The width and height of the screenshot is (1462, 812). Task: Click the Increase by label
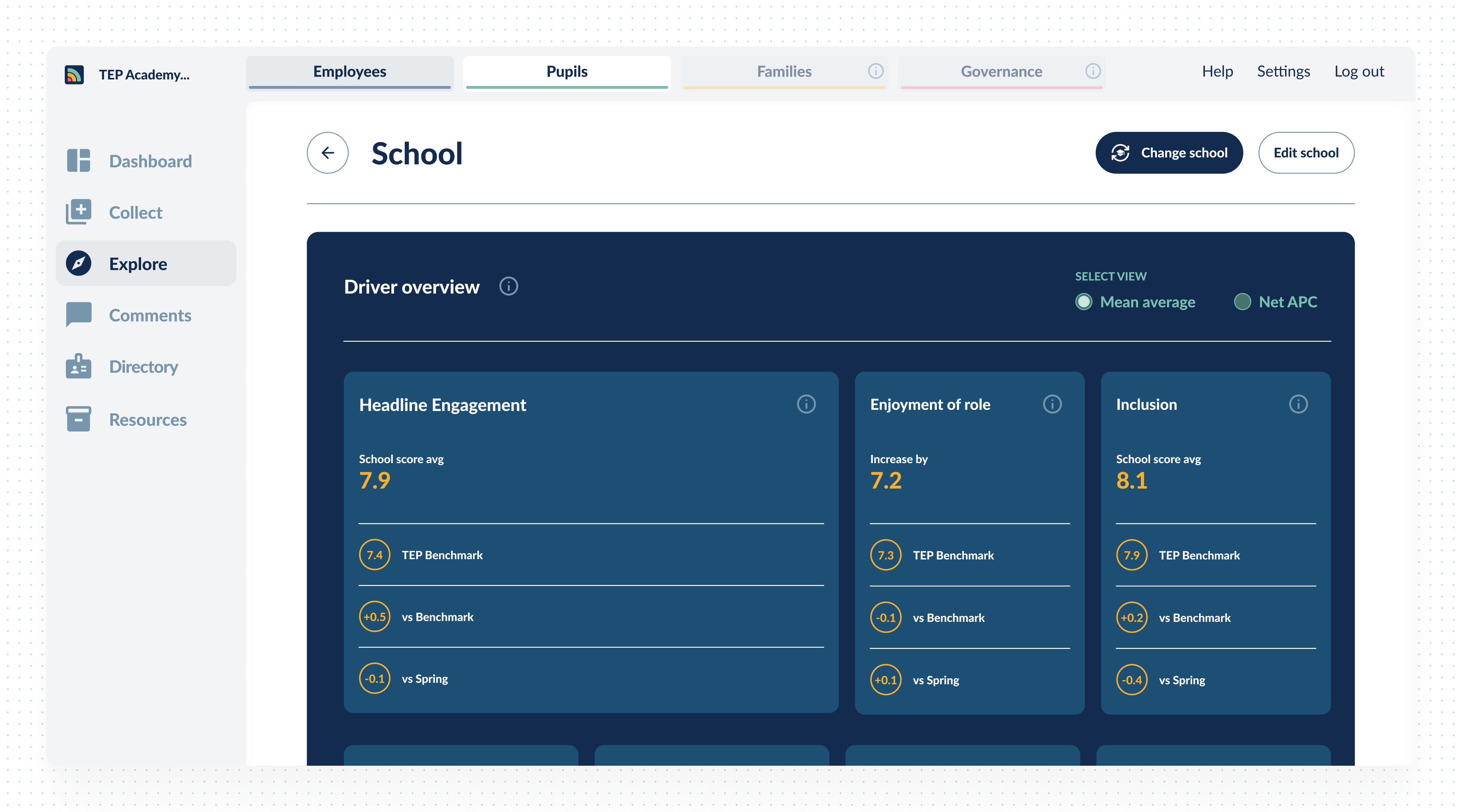pyautogui.click(x=899, y=459)
